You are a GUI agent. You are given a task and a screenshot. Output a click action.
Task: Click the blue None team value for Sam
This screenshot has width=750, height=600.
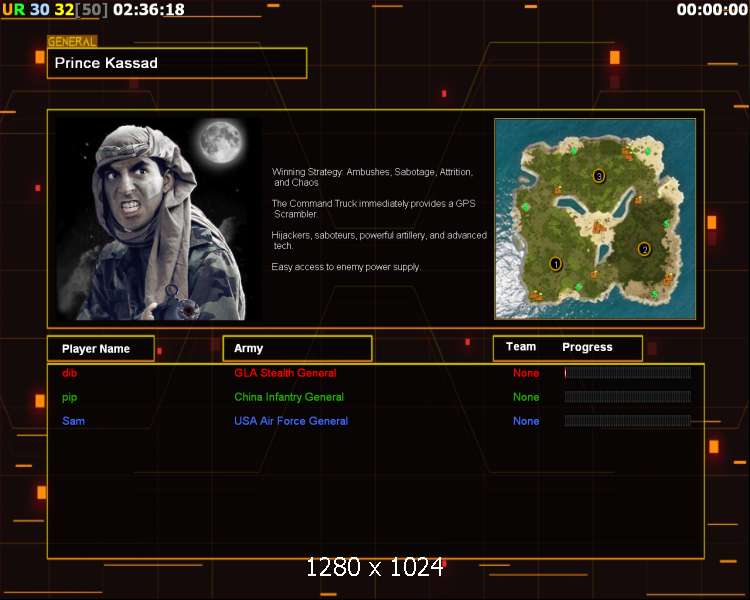click(x=526, y=421)
